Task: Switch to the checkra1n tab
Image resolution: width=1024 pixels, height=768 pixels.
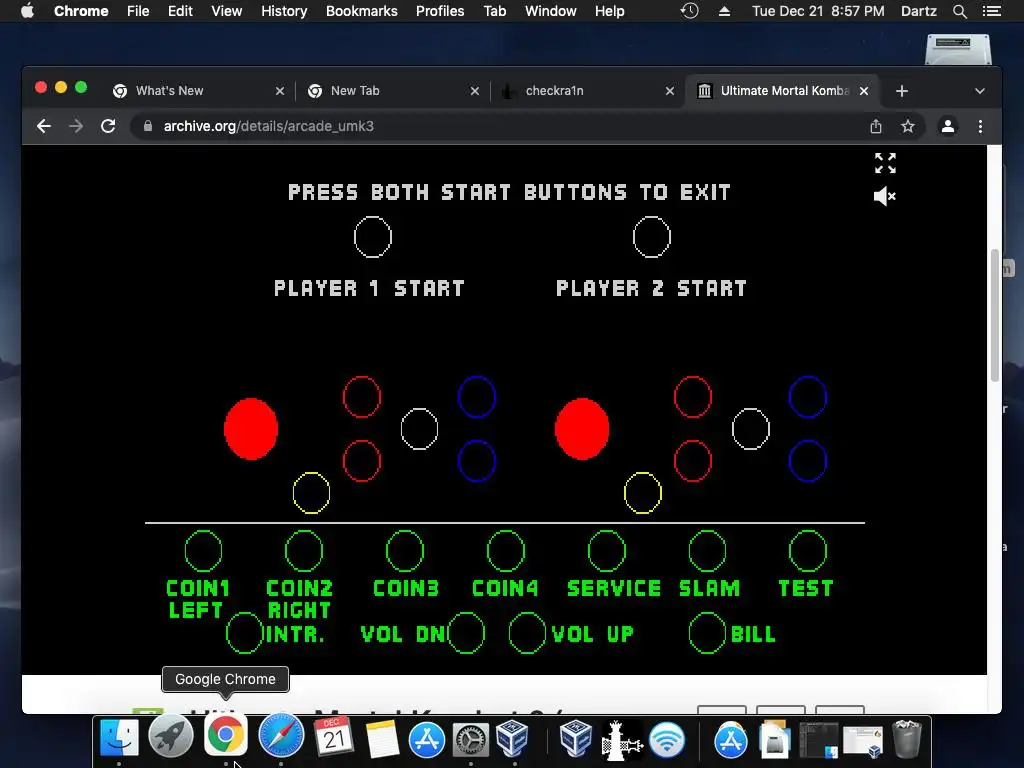Action: tap(586, 91)
